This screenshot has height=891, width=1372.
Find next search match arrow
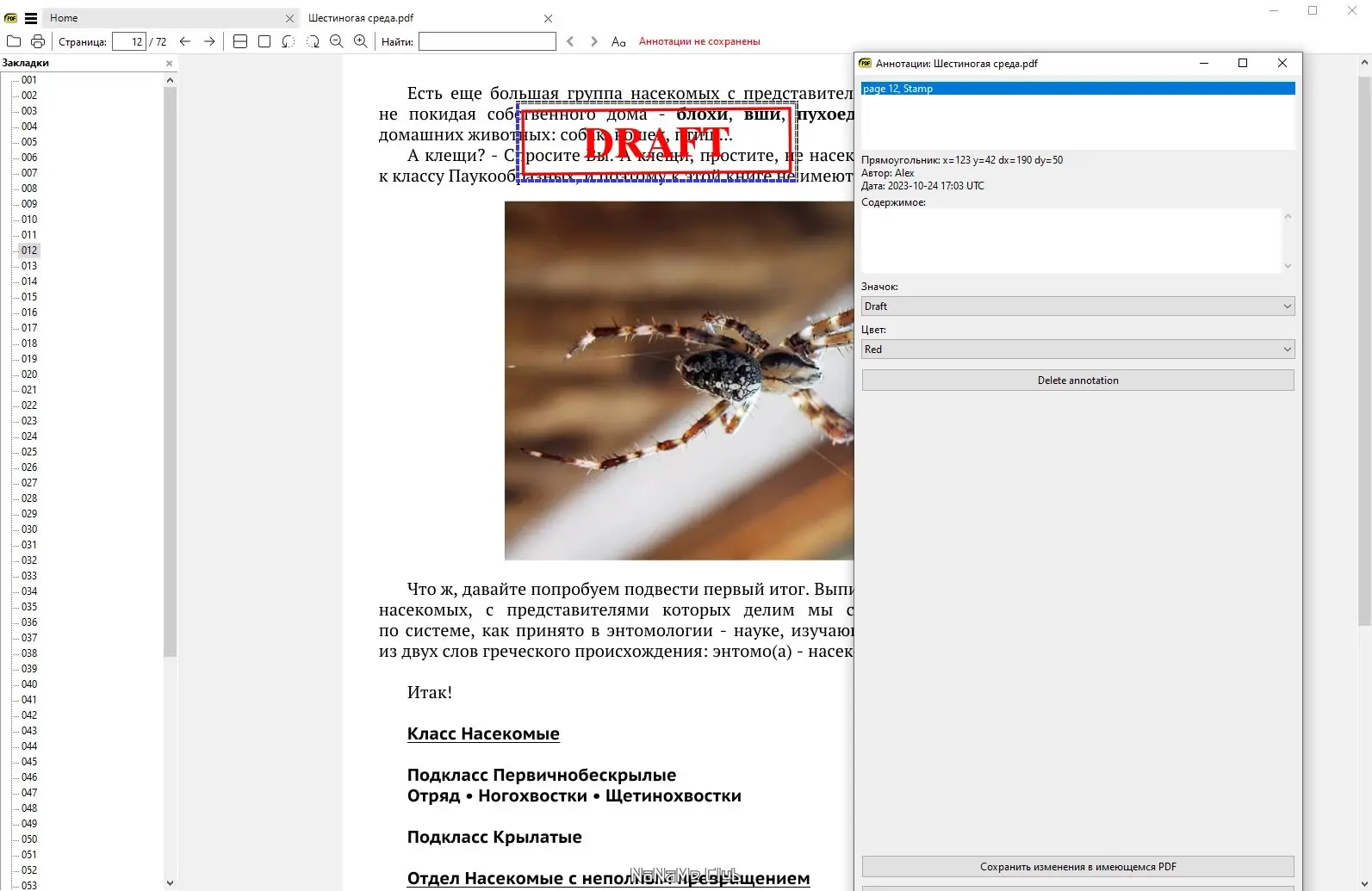pos(594,41)
